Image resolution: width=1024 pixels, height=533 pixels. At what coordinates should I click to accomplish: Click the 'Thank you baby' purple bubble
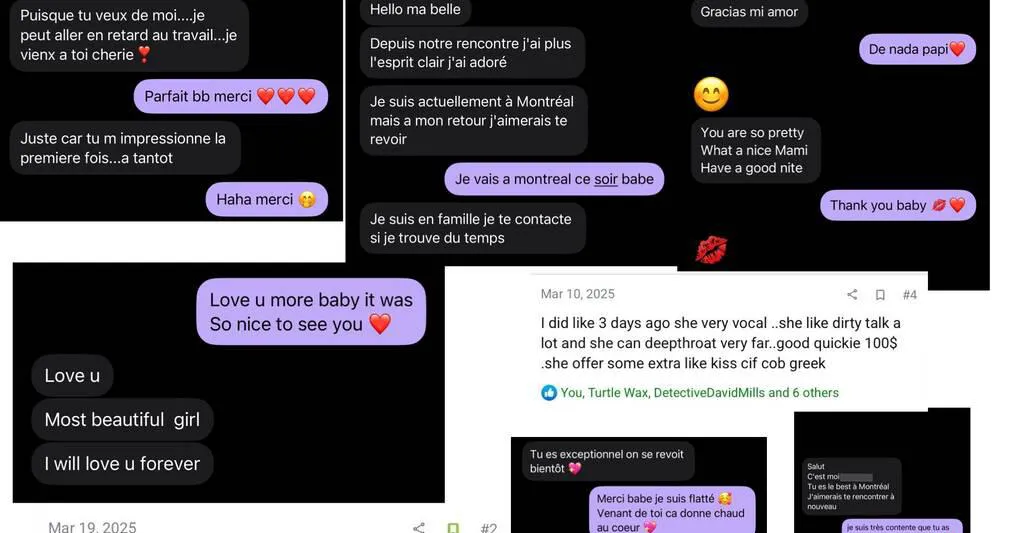click(x=897, y=205)
